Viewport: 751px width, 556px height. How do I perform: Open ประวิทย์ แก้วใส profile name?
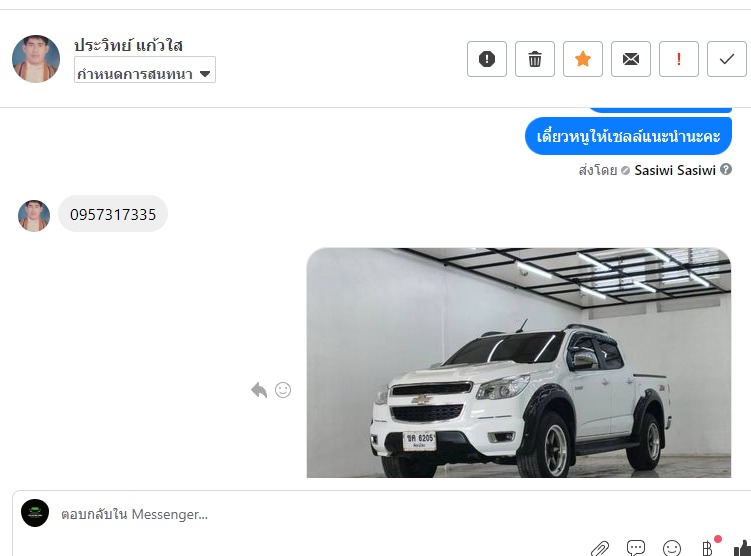pyautogui.click(x=128, y=45)
